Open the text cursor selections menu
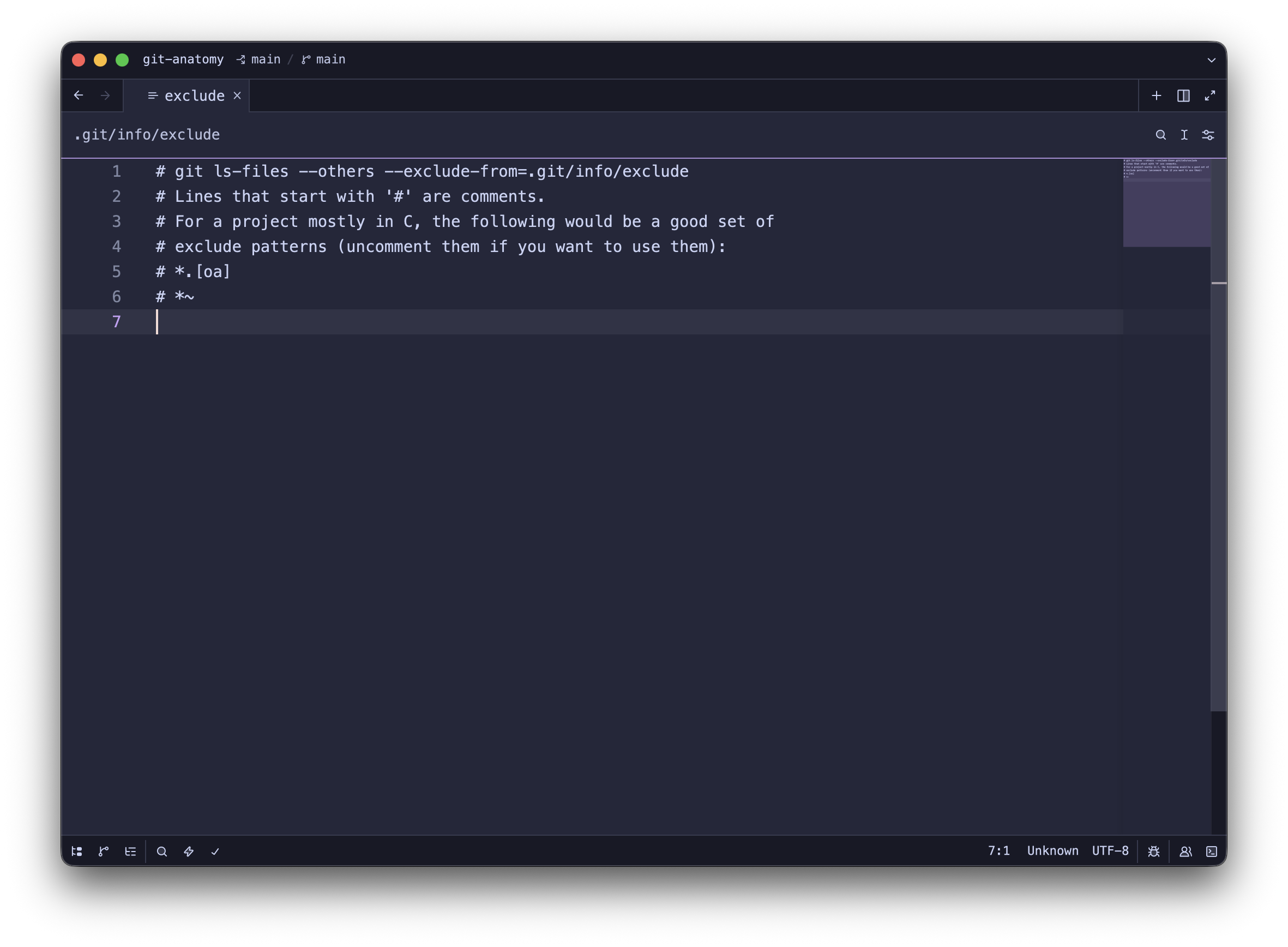Image resolution: width=1288 pixels, height=947 pixels. click(1184, 135)
